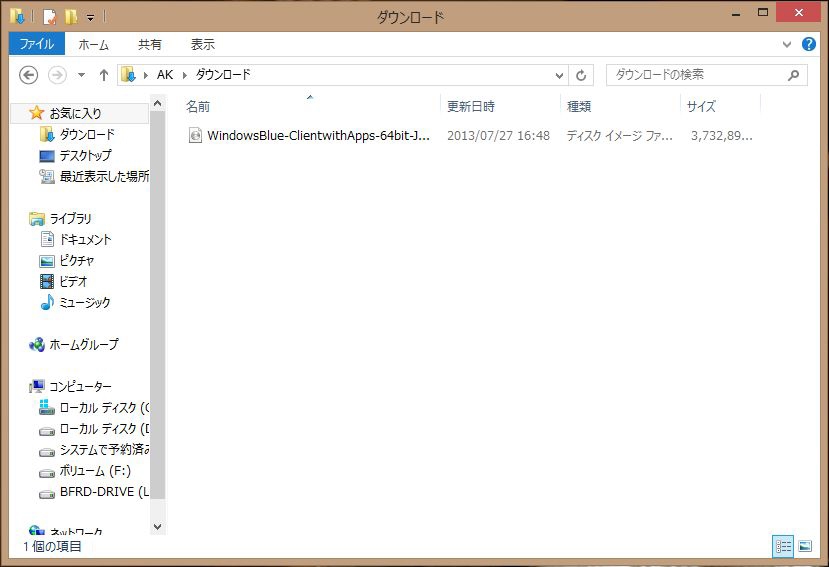
Task: Click the disc image file icon
Action: point(195,135)
